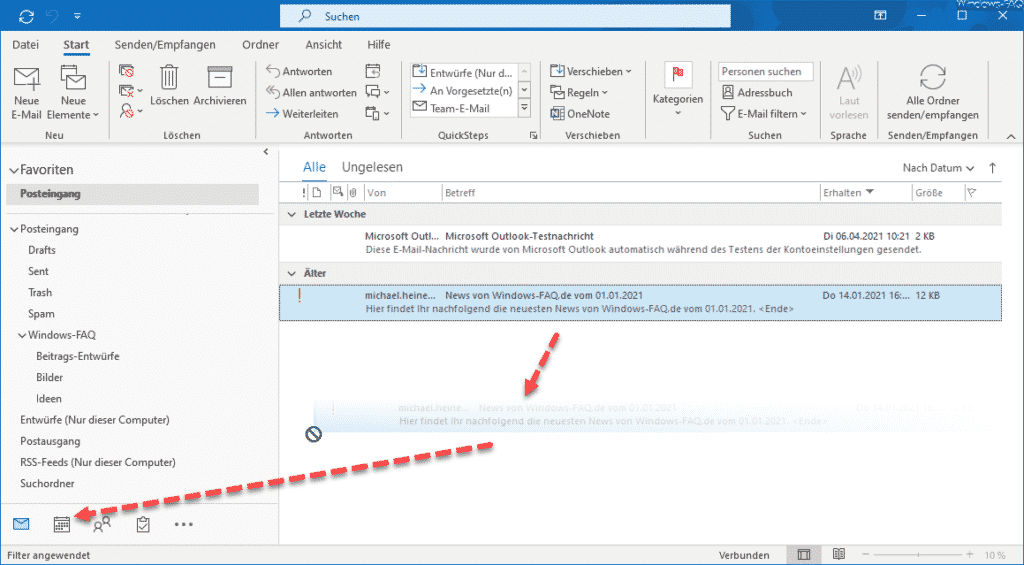Create a new email with Neue E-Mail
This screenshot has height=565, width=1024.
point(26,93)
